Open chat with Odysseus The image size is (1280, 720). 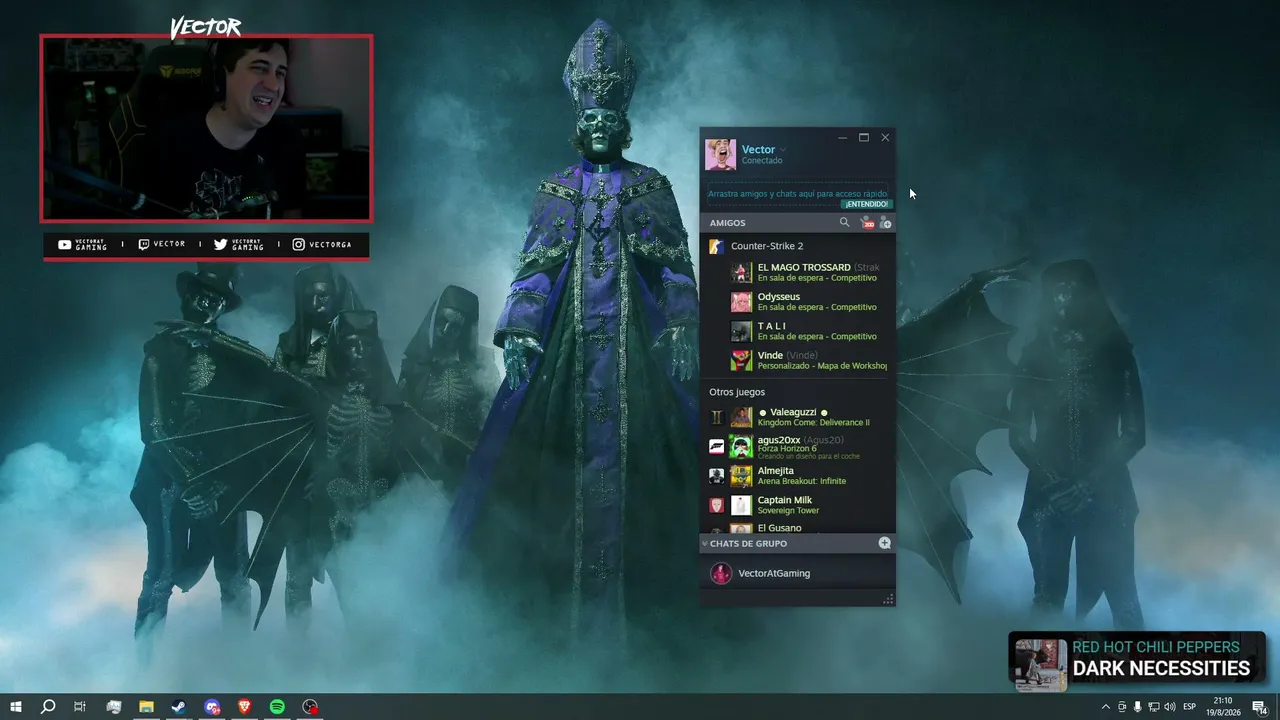click(x=798, y=302)
